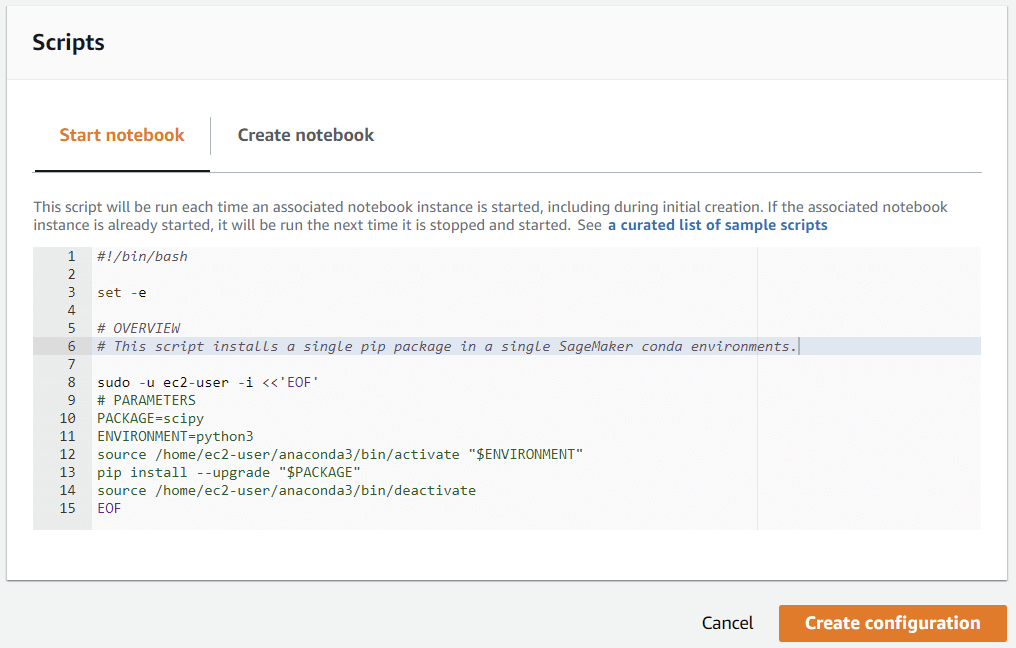Screen dimensions: 1016x648
Task: Click the Create configuration button
Action: tap(892, 623)
